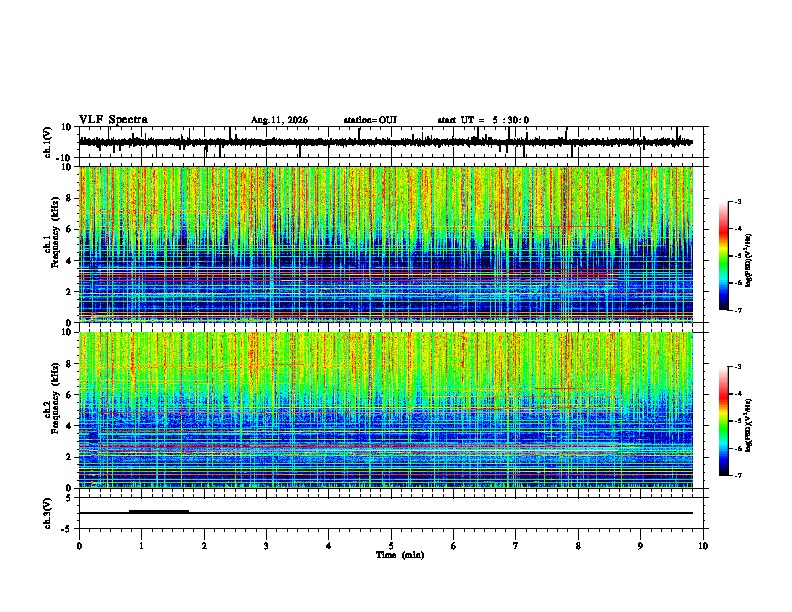Screen dimensions: 792x612
Task: Click time axis tick label '5'
Action: (391, 546)
